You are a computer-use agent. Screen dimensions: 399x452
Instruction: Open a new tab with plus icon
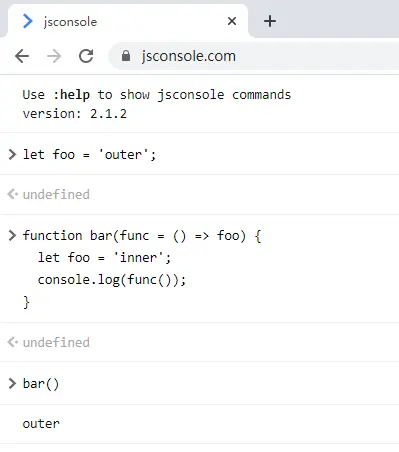pyautogui.click(x=270, y=21)
